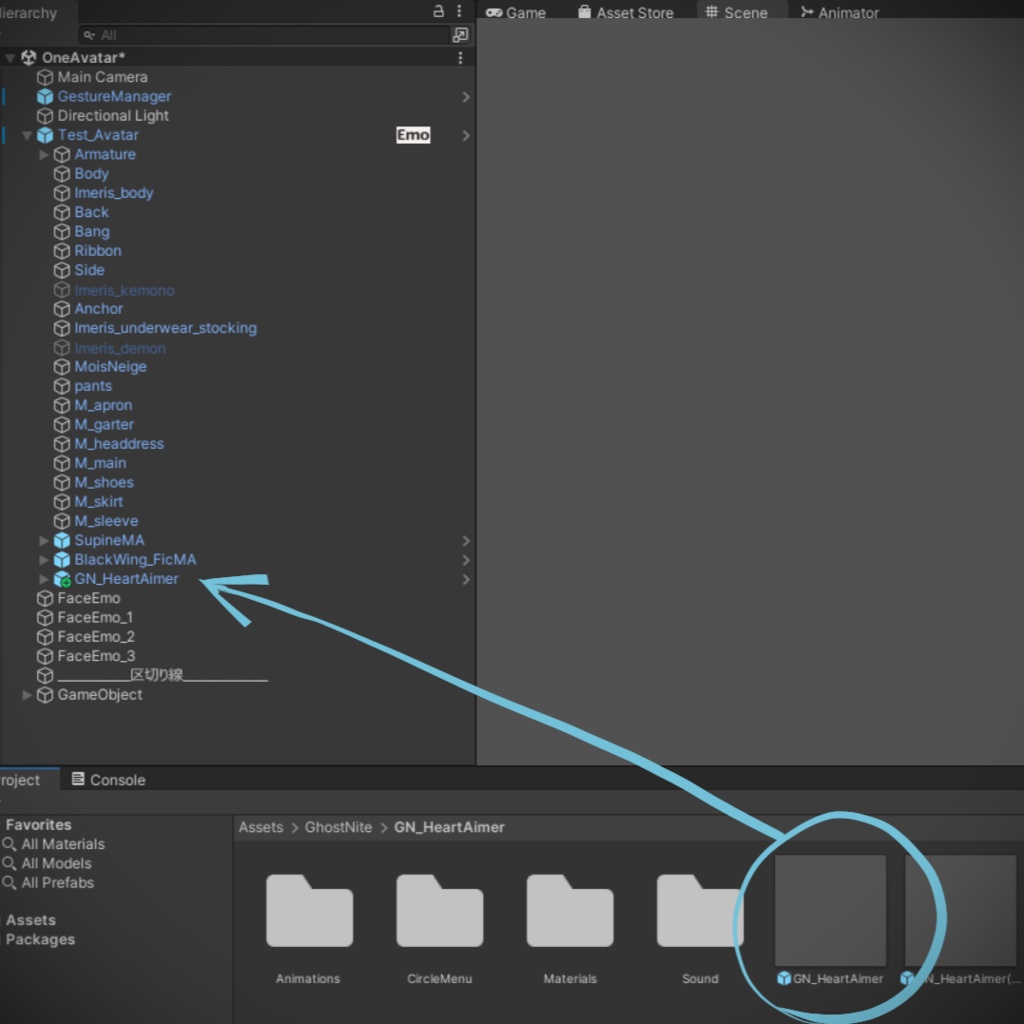
Task: Click the M_headdress object icon
Action: click(62, 444)
